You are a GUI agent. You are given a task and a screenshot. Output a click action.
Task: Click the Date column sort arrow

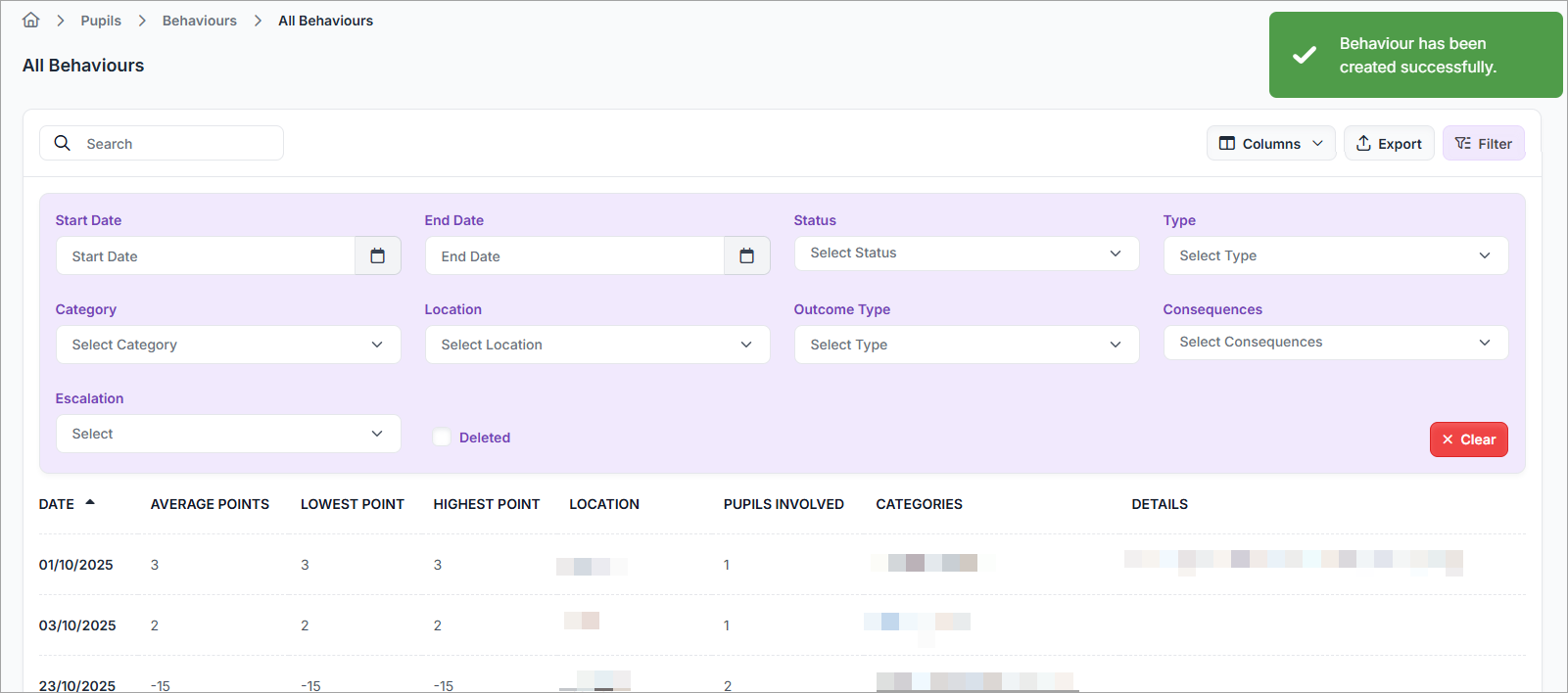90,503
